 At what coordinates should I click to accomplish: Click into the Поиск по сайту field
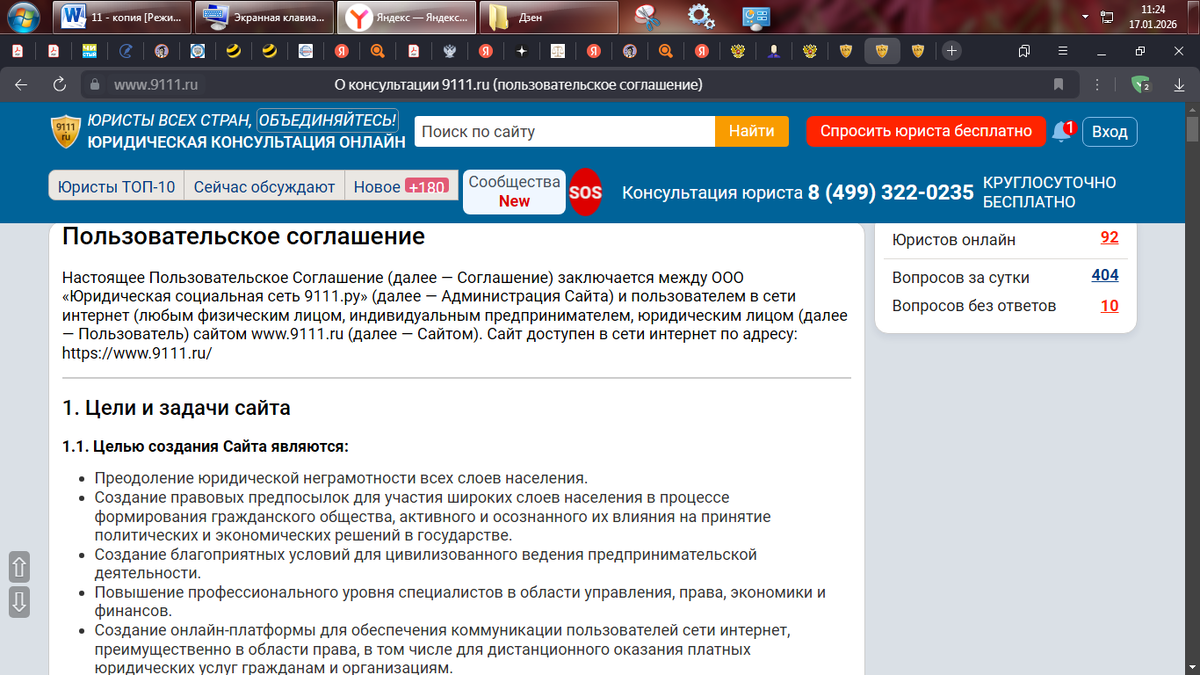pos(565,131)
